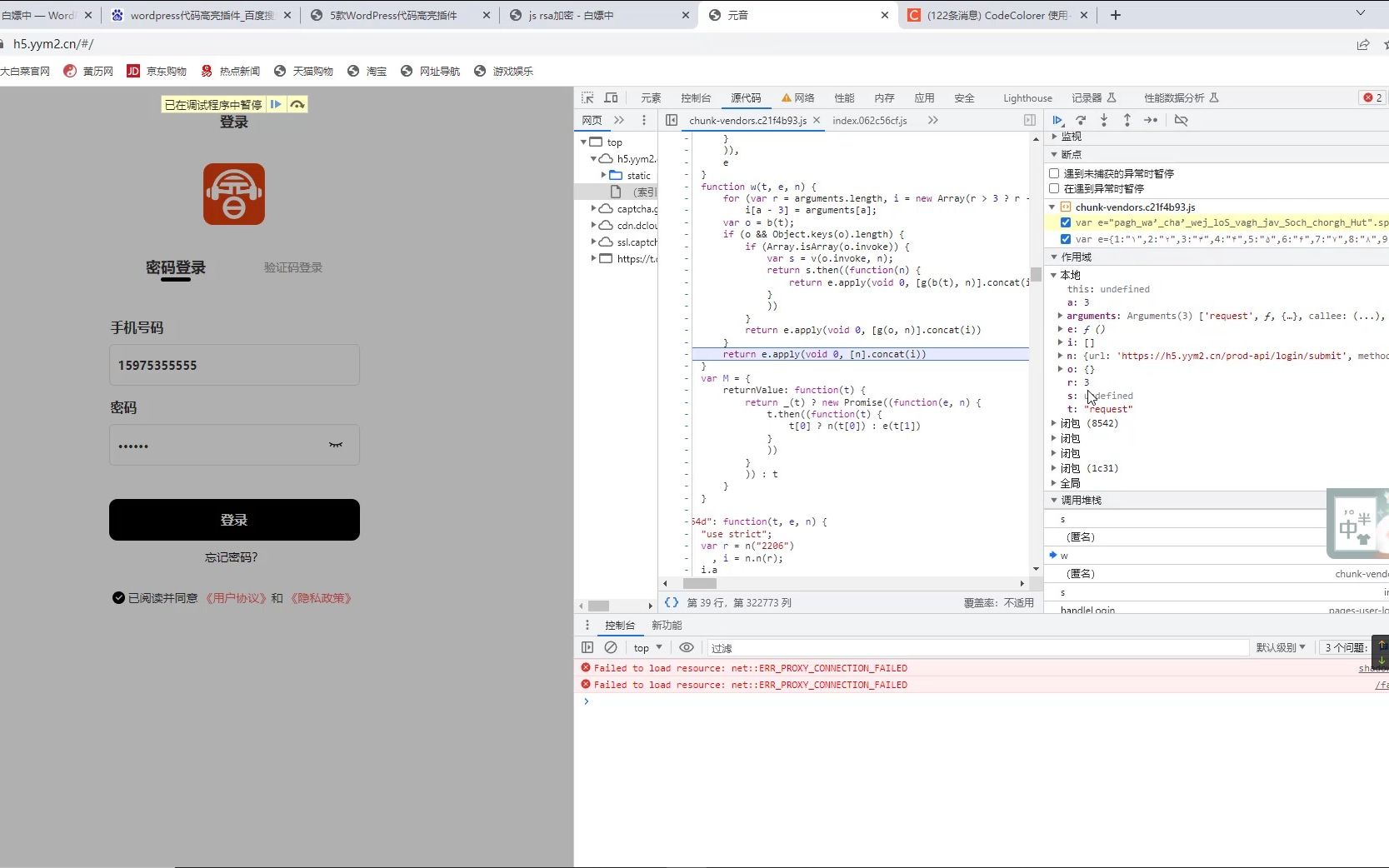Expand the static folder in navigator
The width and height of the screenshot is (1389, 868).
[x=604, y=175]
